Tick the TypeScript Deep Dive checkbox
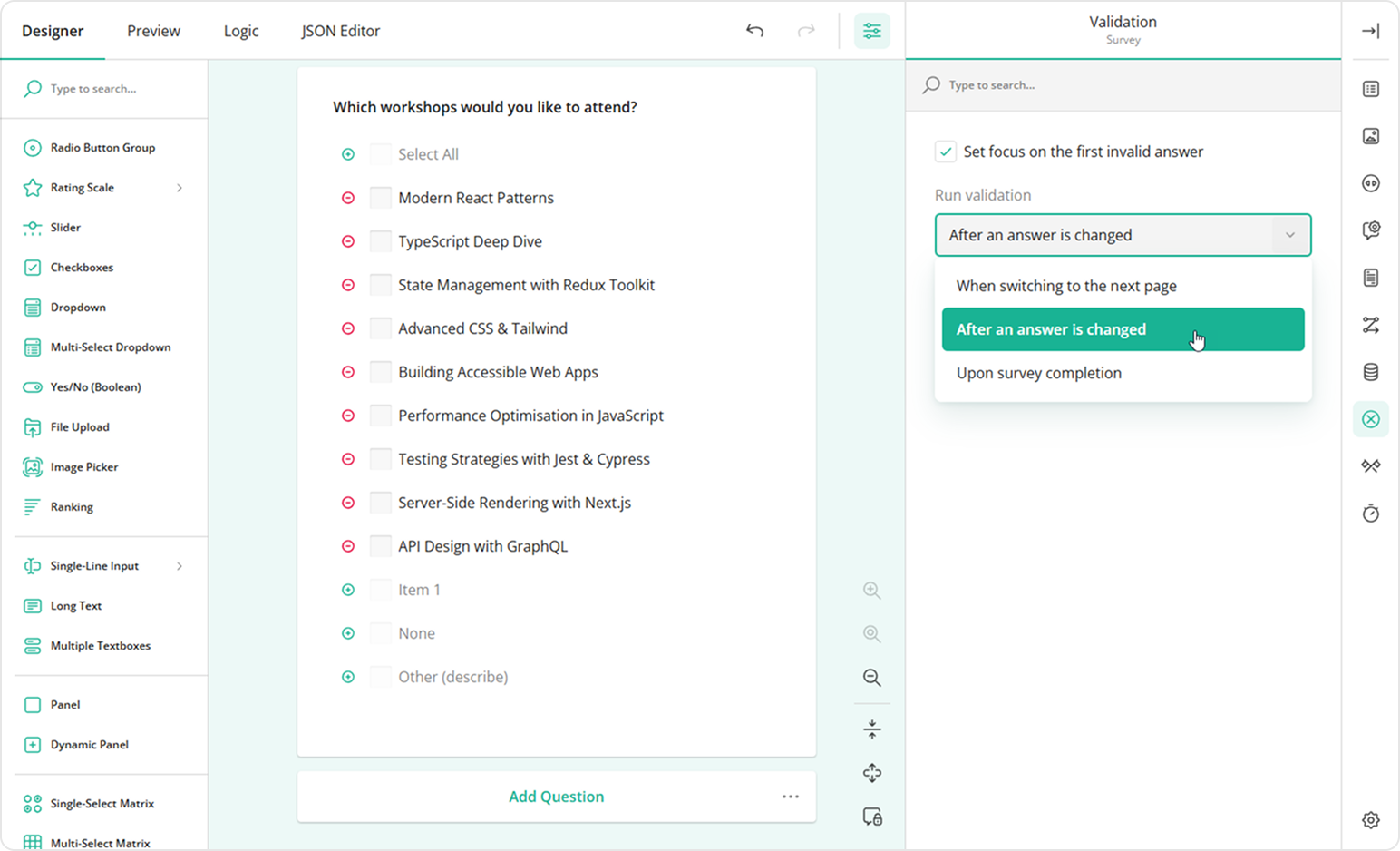Image resolution: width=1400 pixels, height=851 pixels. (x=381, y=241)
